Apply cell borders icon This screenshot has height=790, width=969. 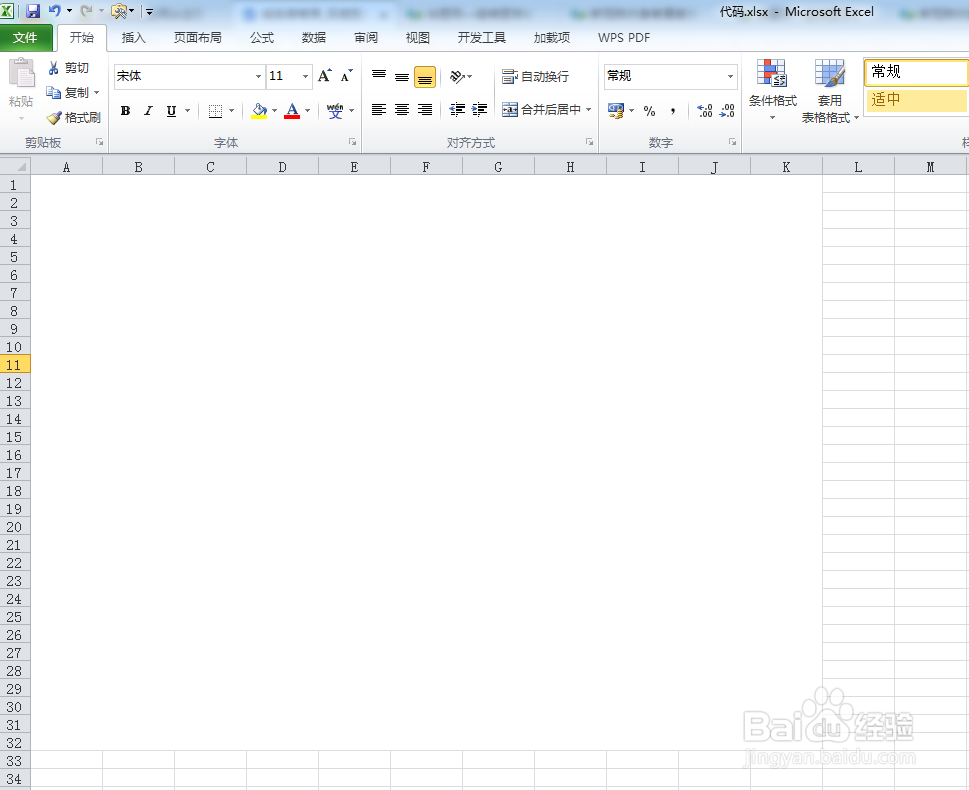(x=215, y=111)
